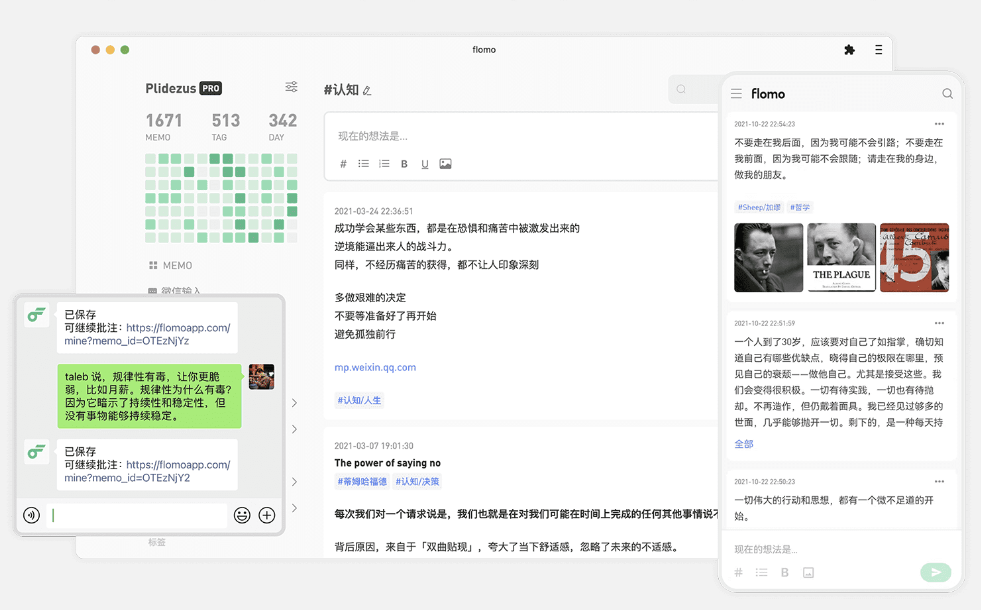This screenshot has width=981, height=610.
Task: Open options for memo dated 22:51:59
Action: pos(939,323)
